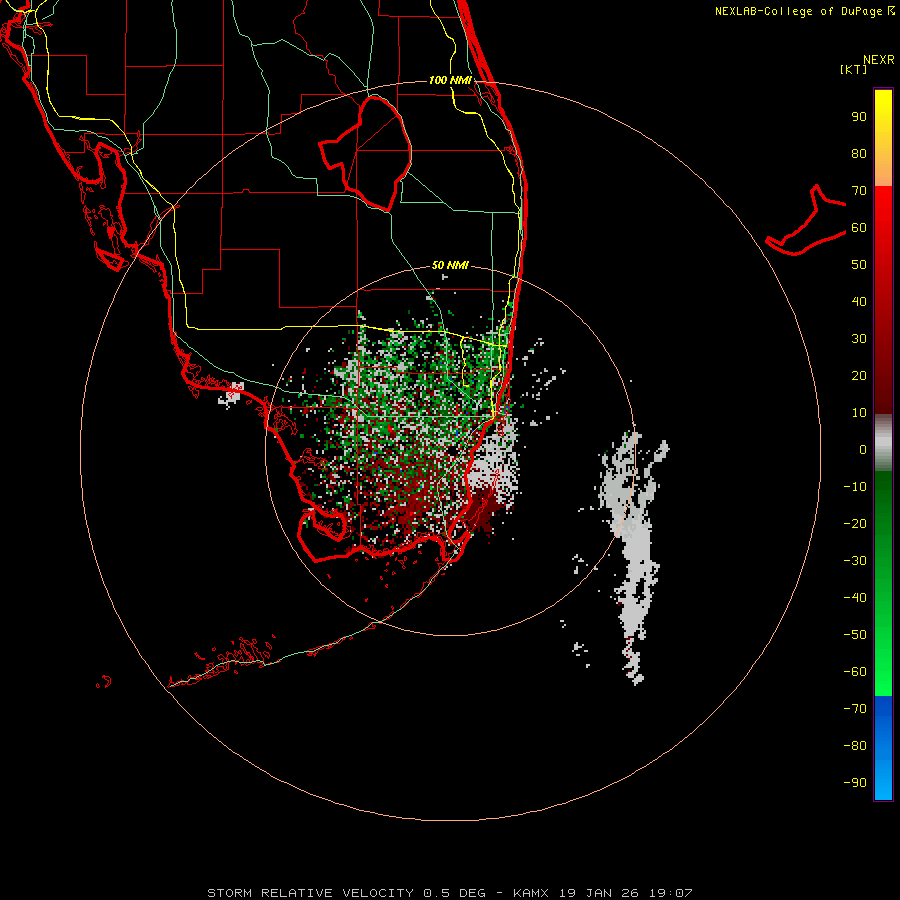Click the blue negative-velocity segment of color bar

(883, 748)
